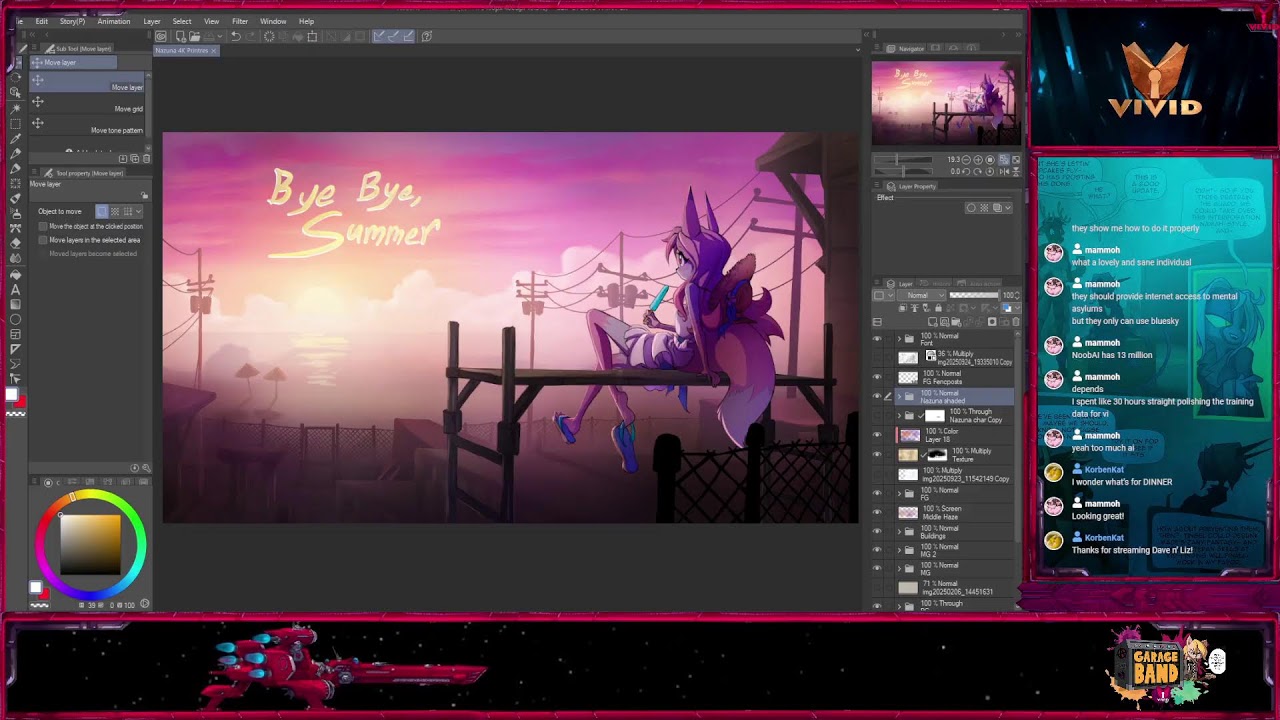This screenshot has height=720, width=1280.
Task: Expand the FG layer folder
Action: (x=898, y=493)
